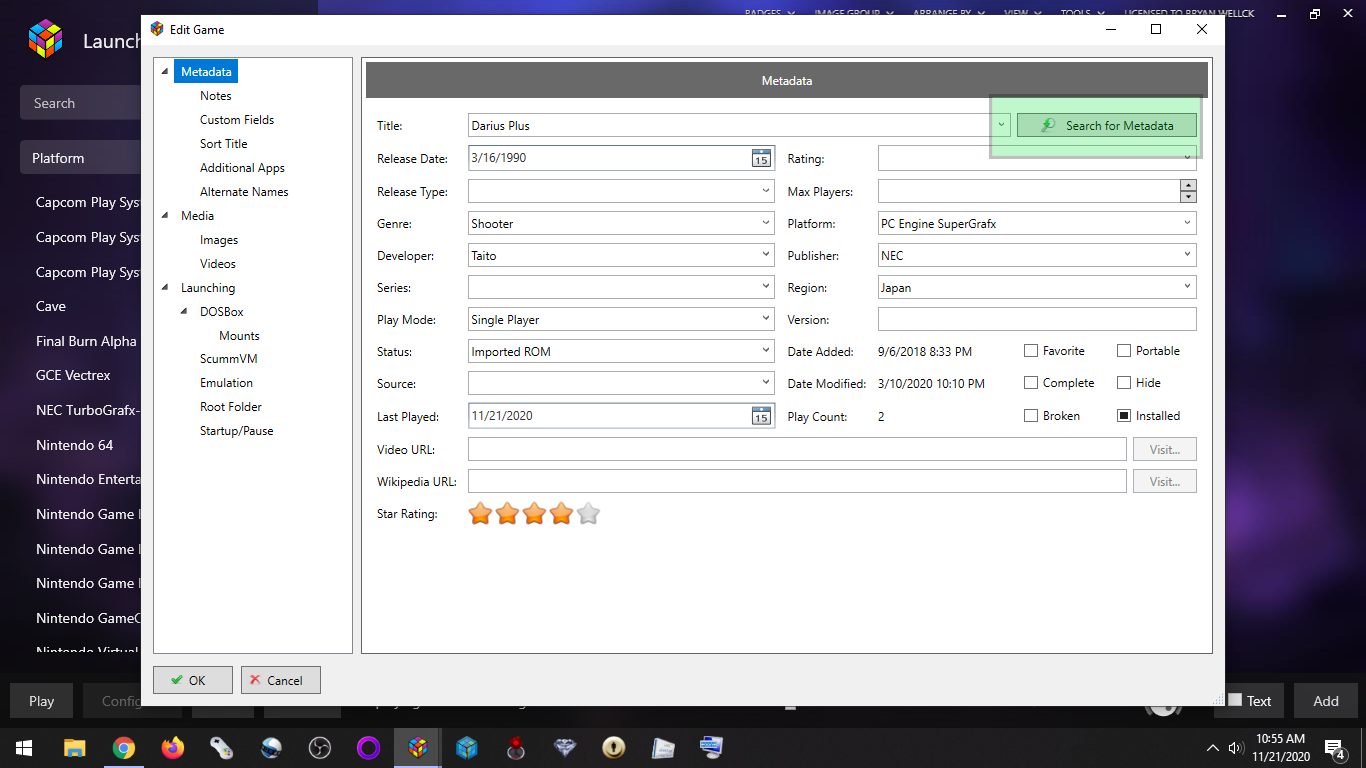
Task: Open Windows Start menu
Action: tap(24, 747)
